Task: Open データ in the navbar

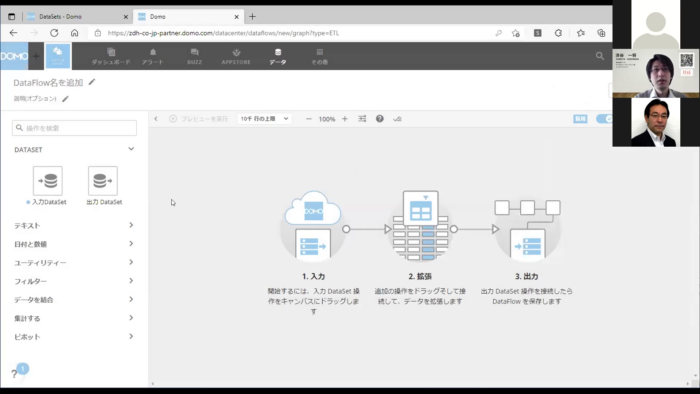Action: [x=278, y=56]
